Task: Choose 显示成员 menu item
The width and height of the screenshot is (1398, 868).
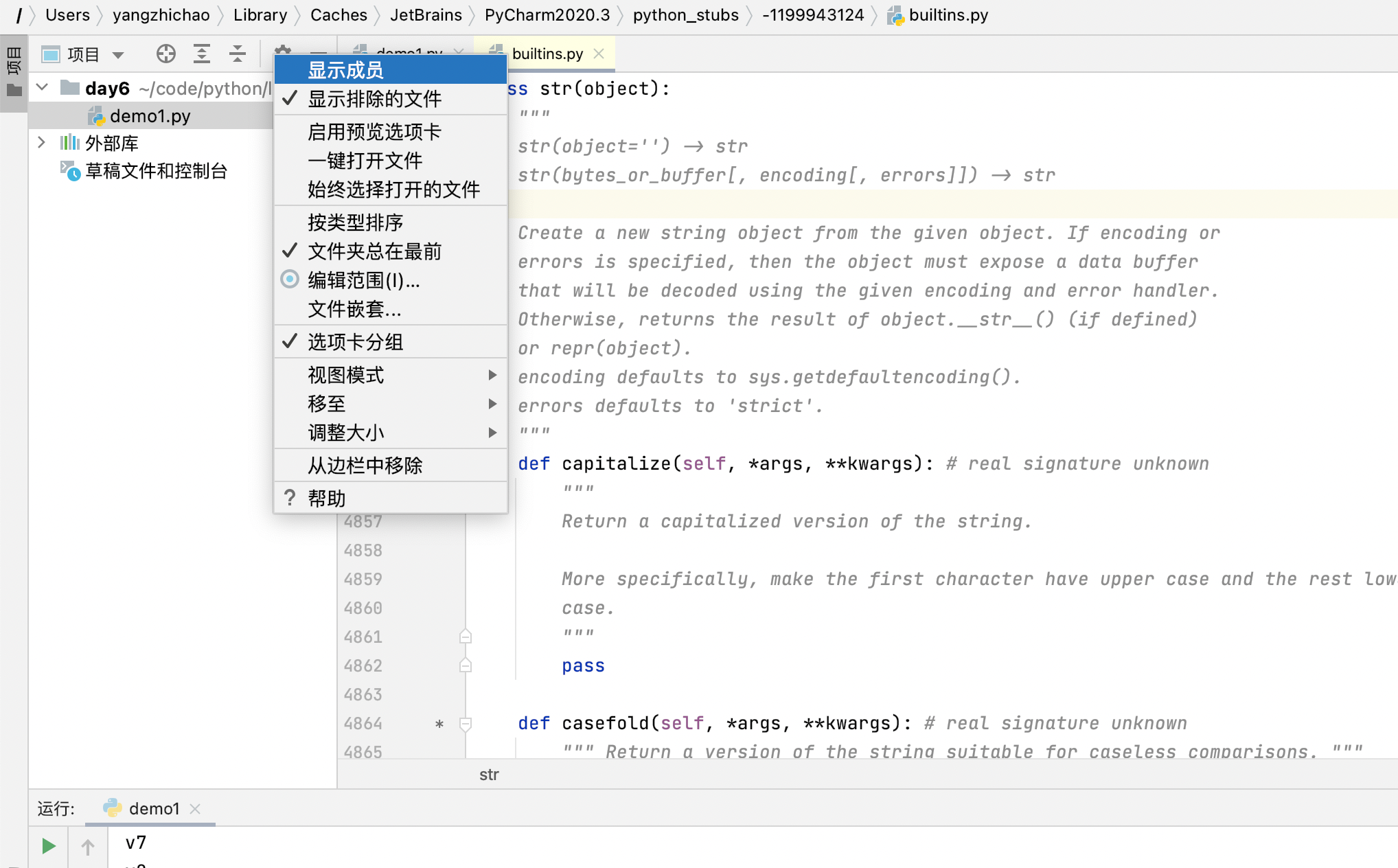Action: 391,70
